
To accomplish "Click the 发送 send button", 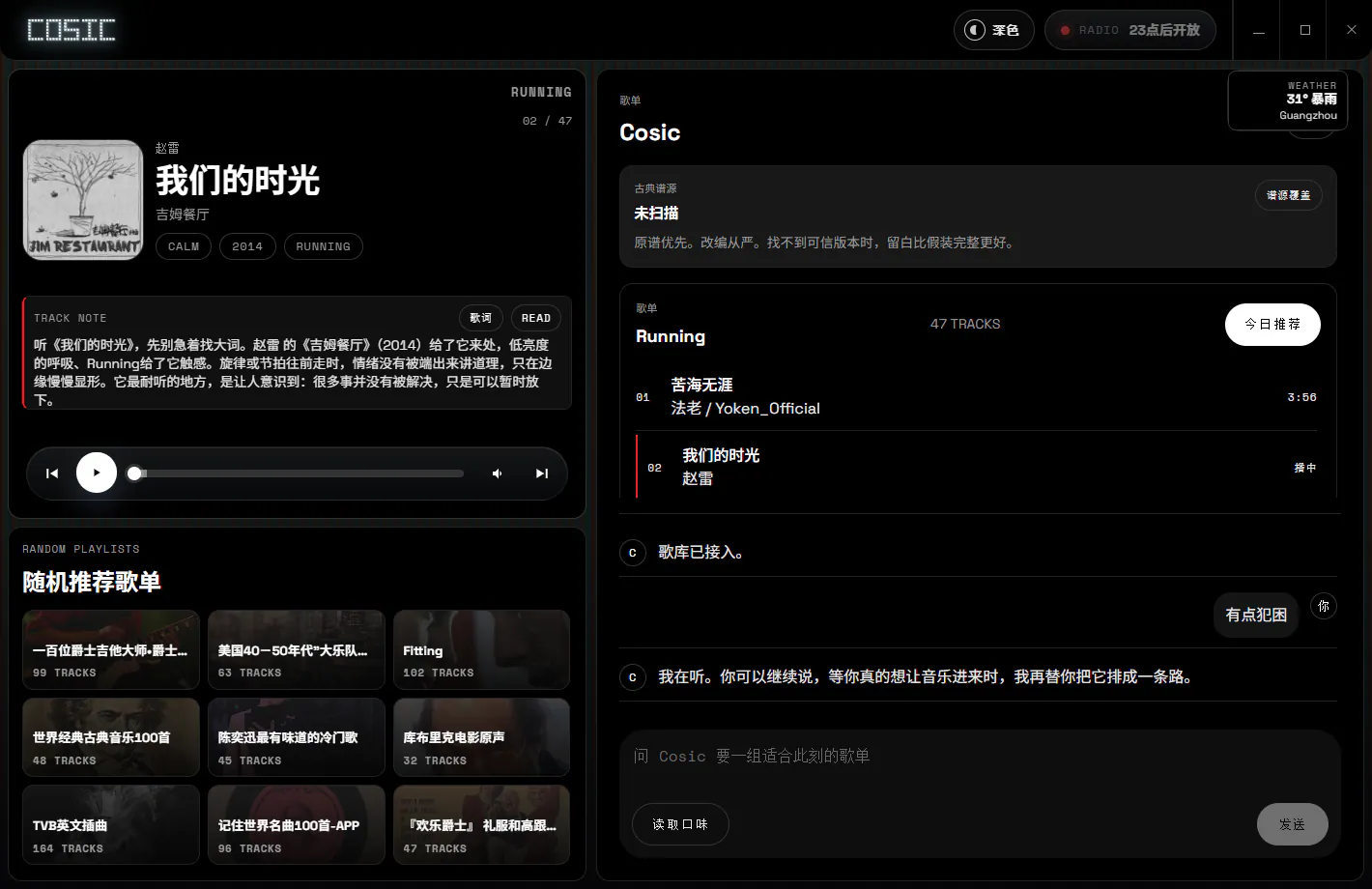I will click(1293, 824).
